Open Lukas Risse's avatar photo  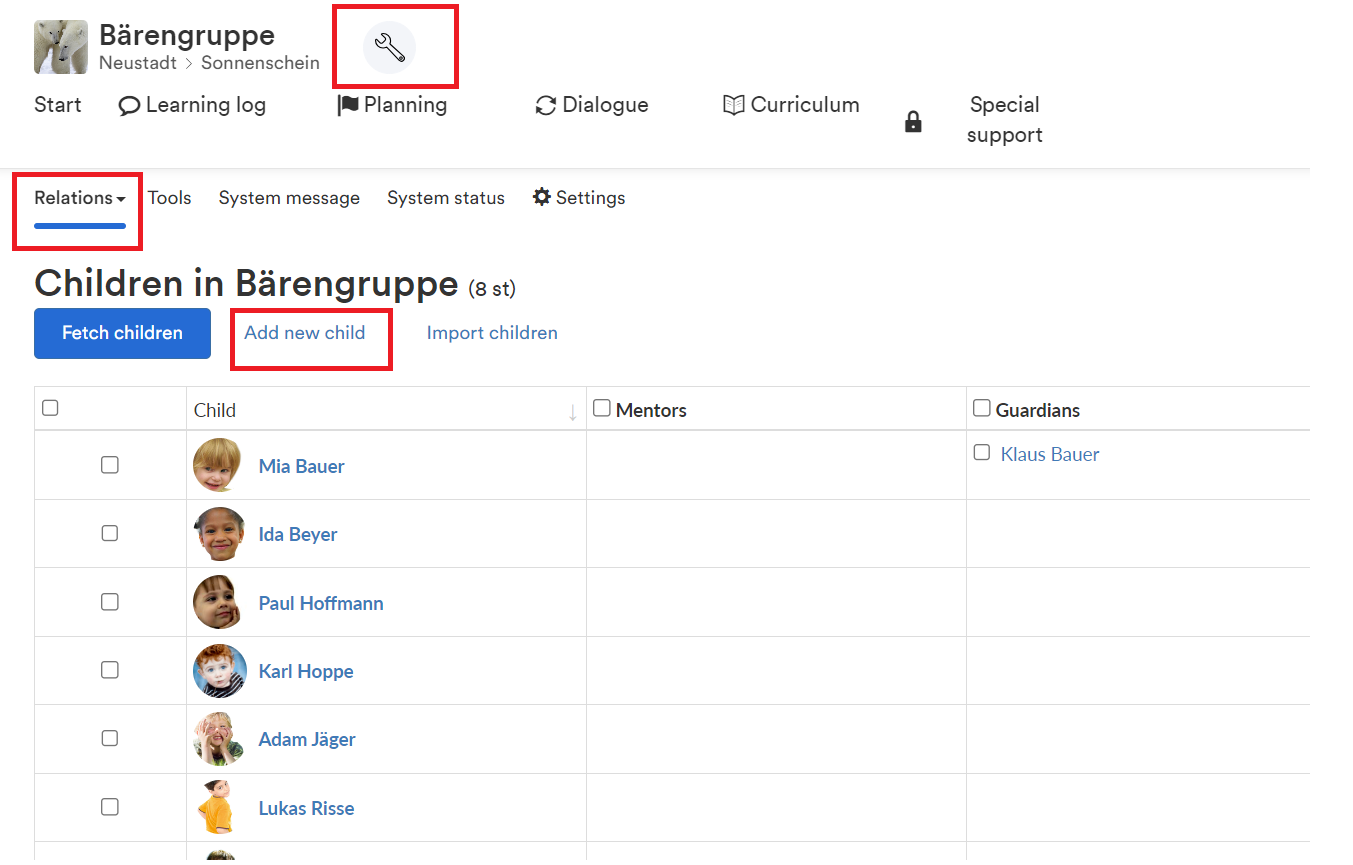tap(218, 807)
